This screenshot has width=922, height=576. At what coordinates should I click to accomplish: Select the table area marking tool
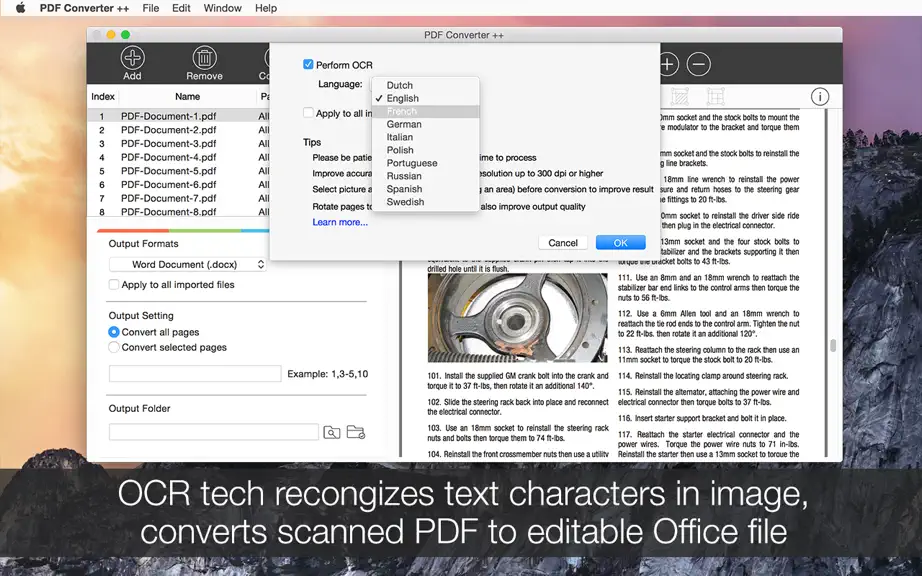[x=715, y=96]
